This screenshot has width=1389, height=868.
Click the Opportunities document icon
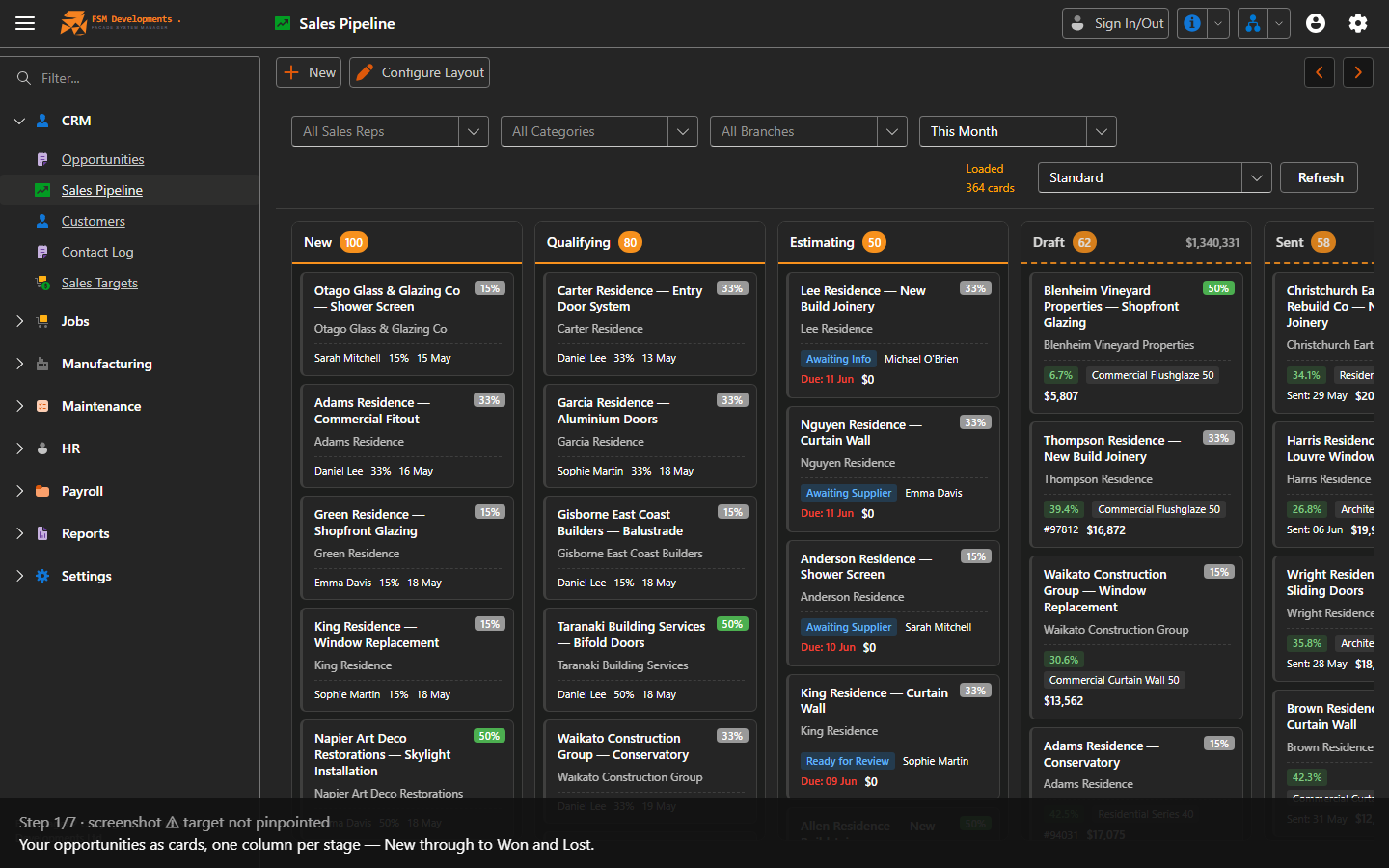[x=42, y=159]
